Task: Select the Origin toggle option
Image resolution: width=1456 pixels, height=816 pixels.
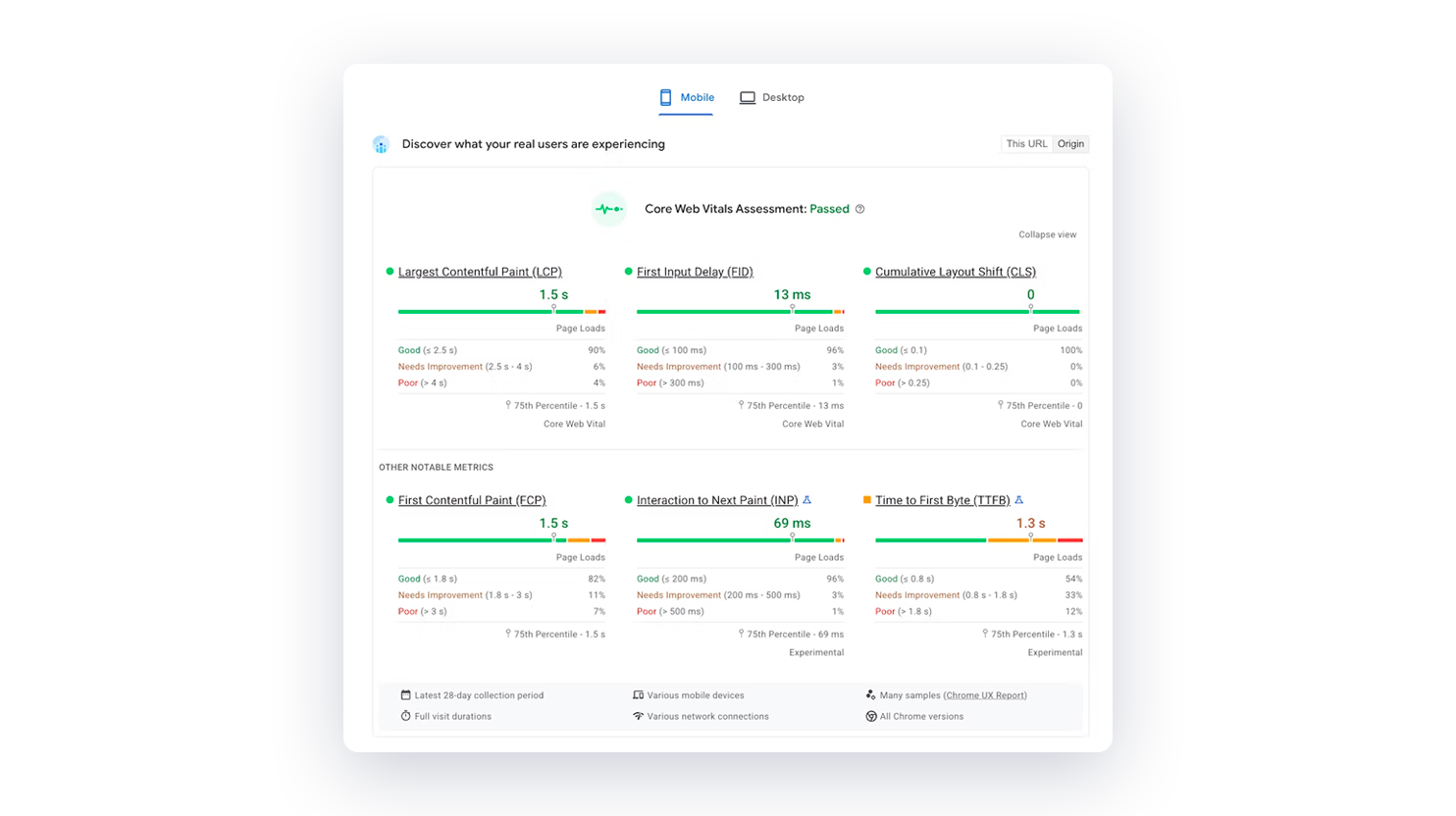Action: 1070,144
